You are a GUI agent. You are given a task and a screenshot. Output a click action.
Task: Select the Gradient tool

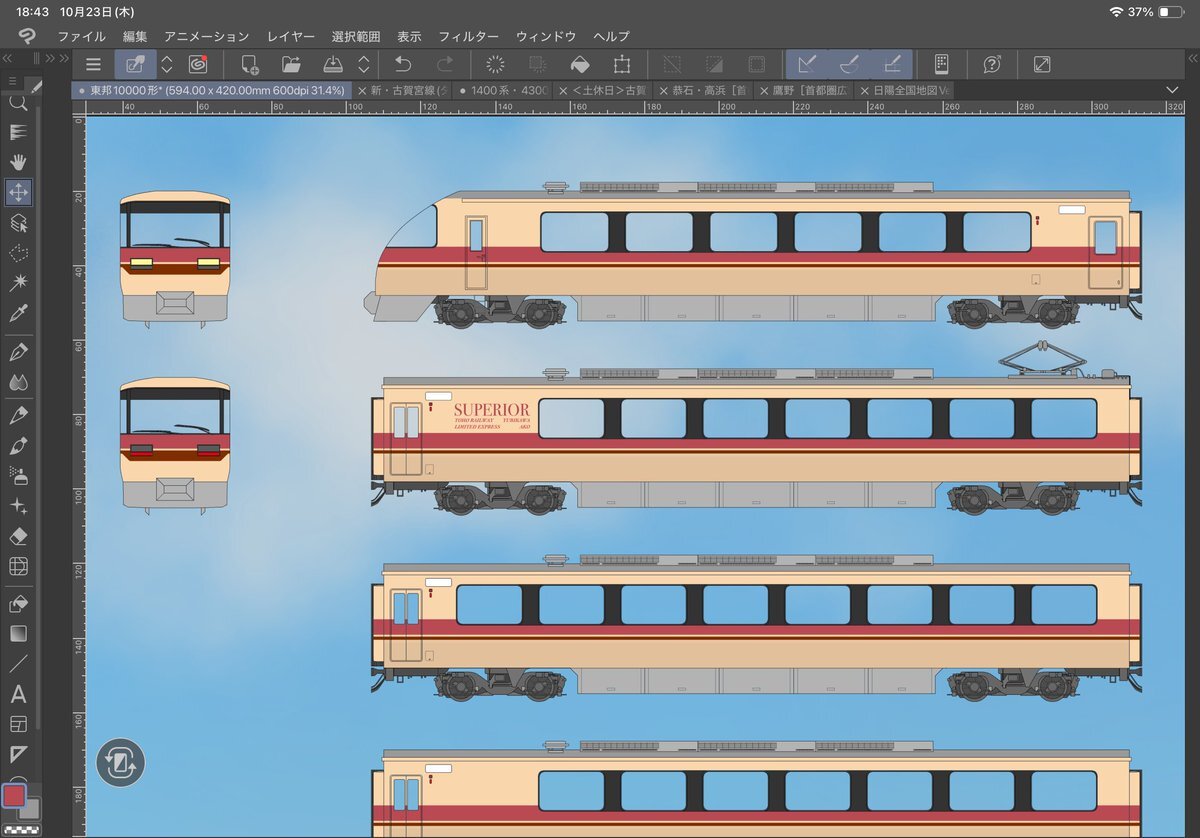click(18, 633)
